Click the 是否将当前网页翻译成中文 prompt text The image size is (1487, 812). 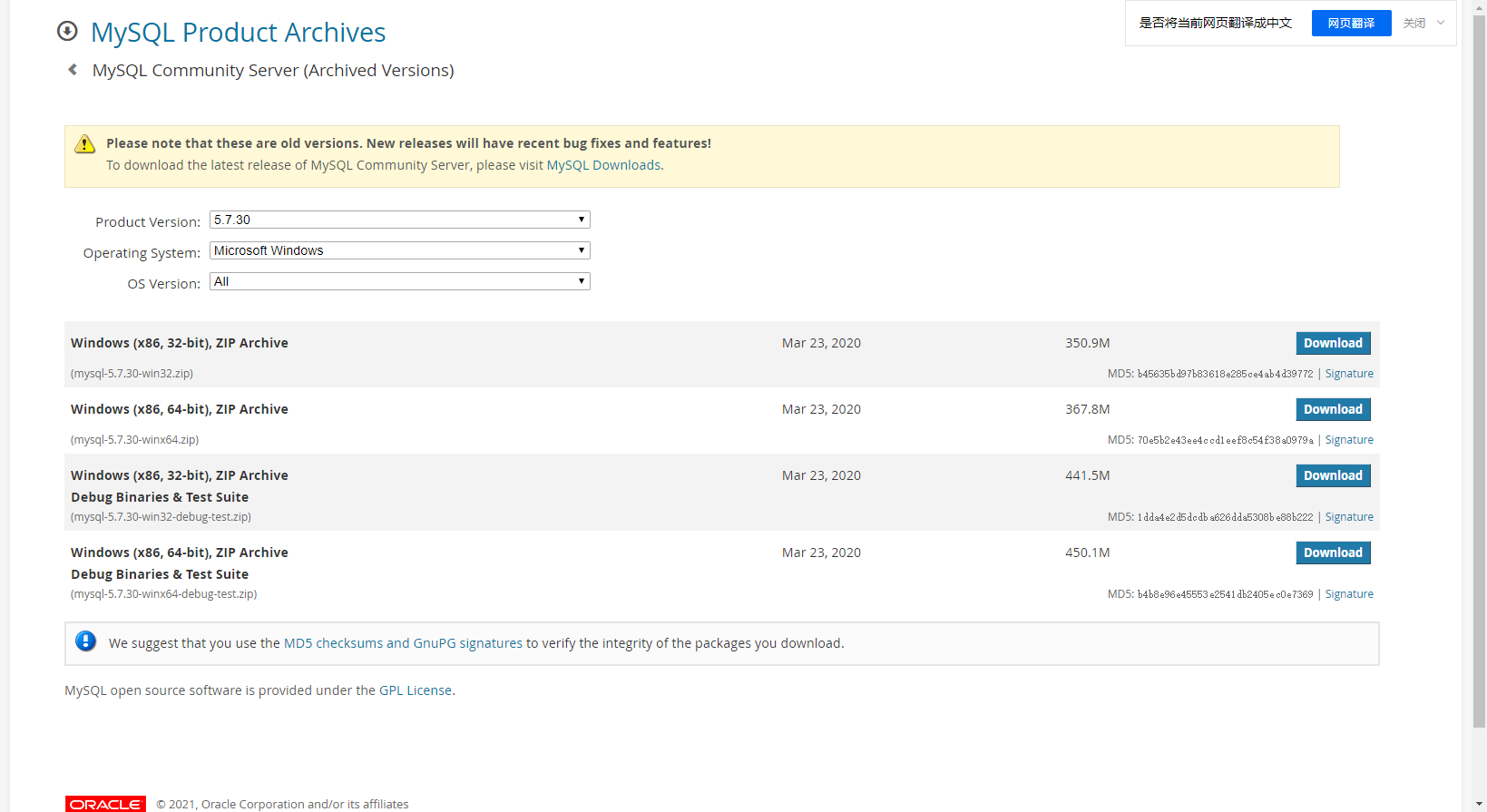coord(1216,23)
